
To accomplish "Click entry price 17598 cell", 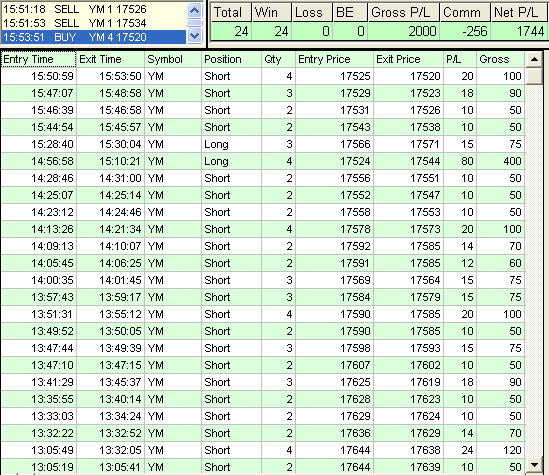I will 334,348.
